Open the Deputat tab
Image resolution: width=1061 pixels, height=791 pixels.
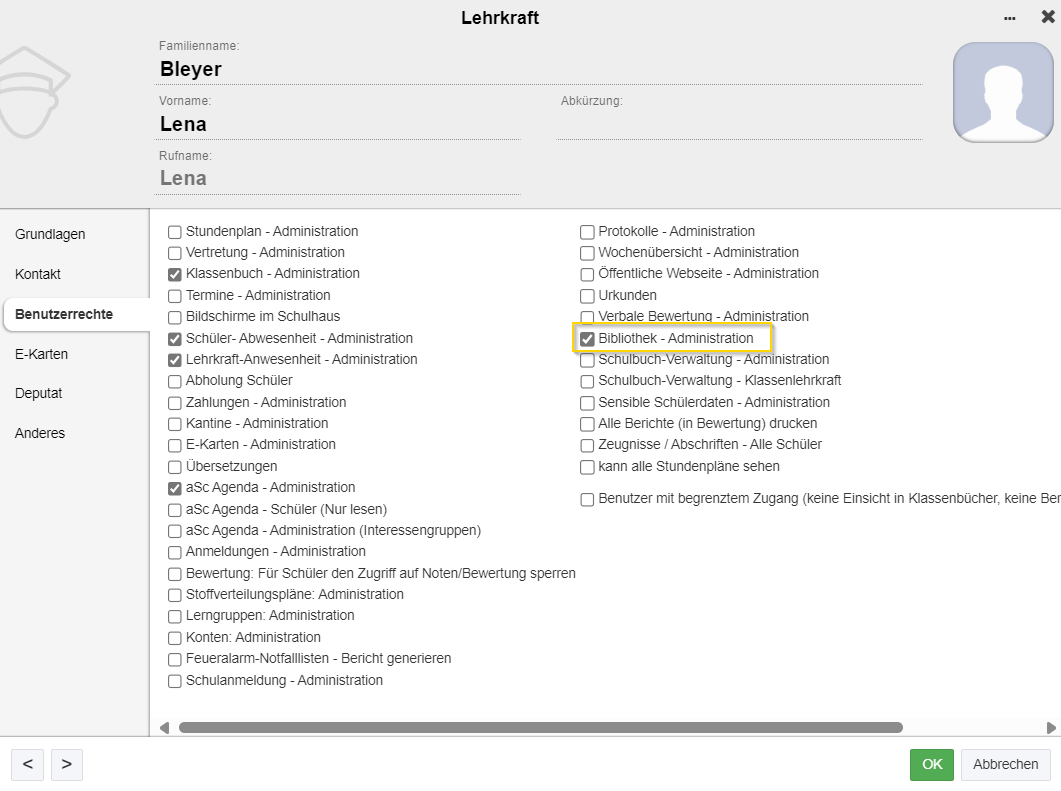(39, 393)
